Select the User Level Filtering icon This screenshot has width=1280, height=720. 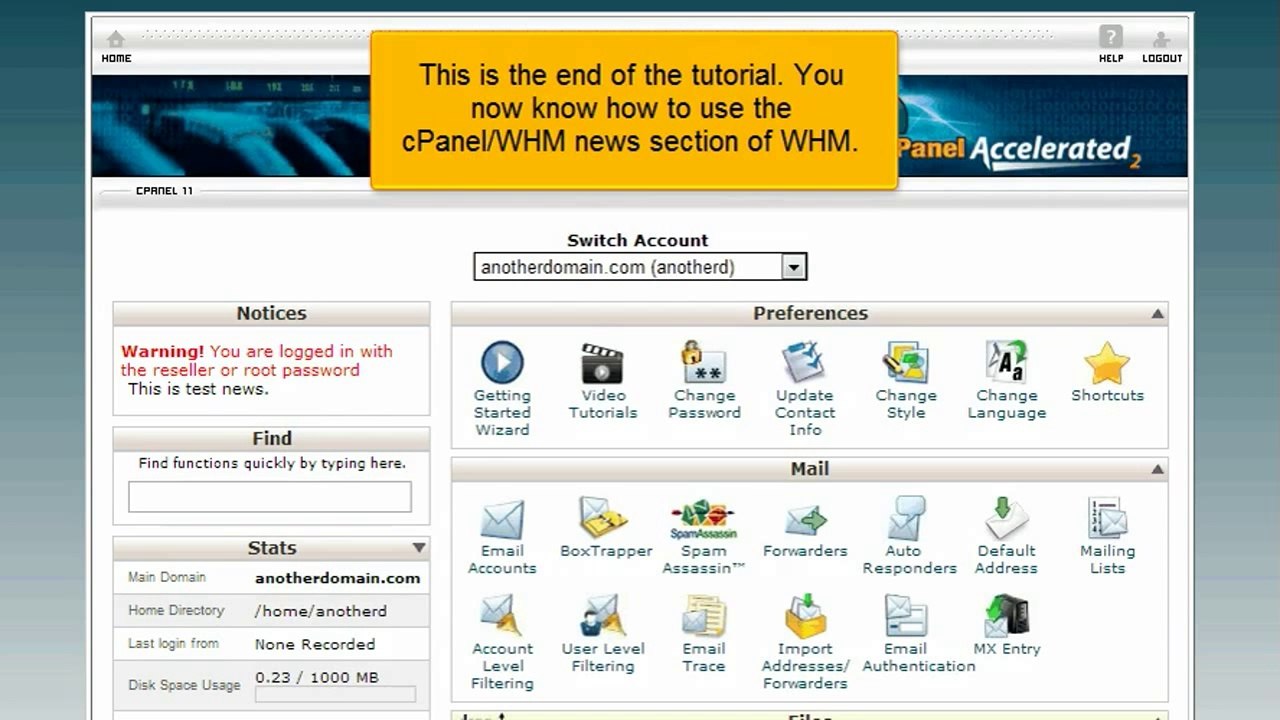click(603, 616)
